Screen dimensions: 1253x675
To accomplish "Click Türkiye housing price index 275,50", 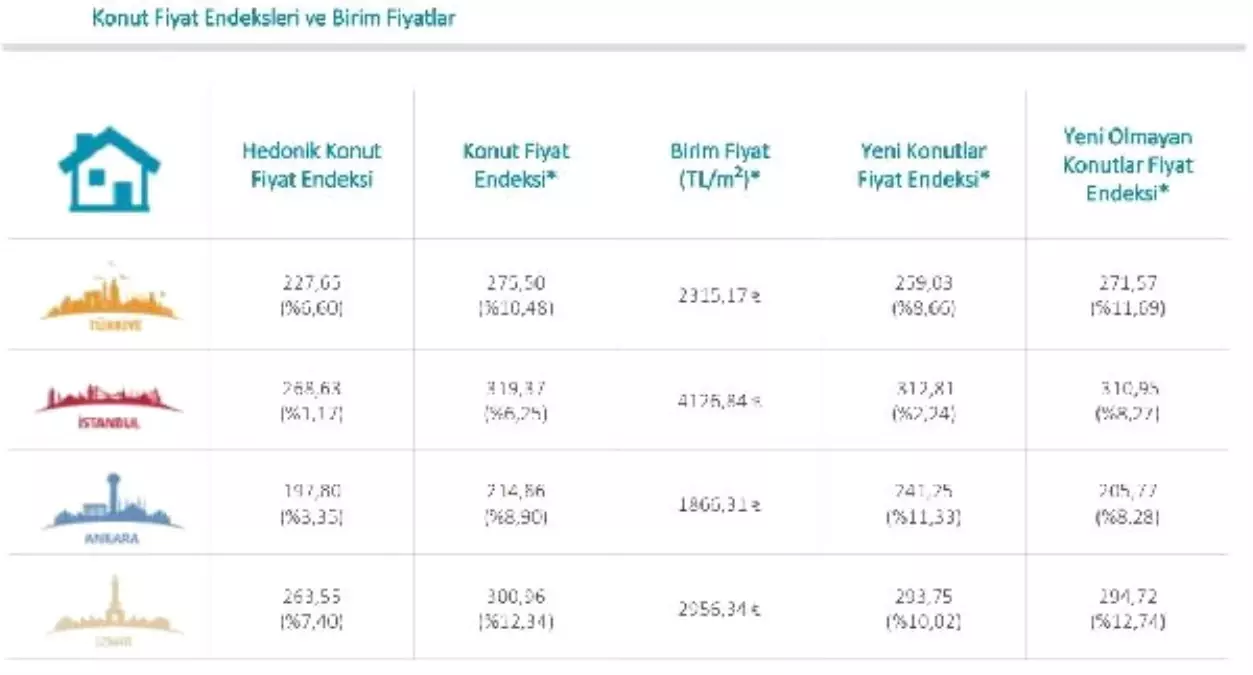I will coord(516,285).
